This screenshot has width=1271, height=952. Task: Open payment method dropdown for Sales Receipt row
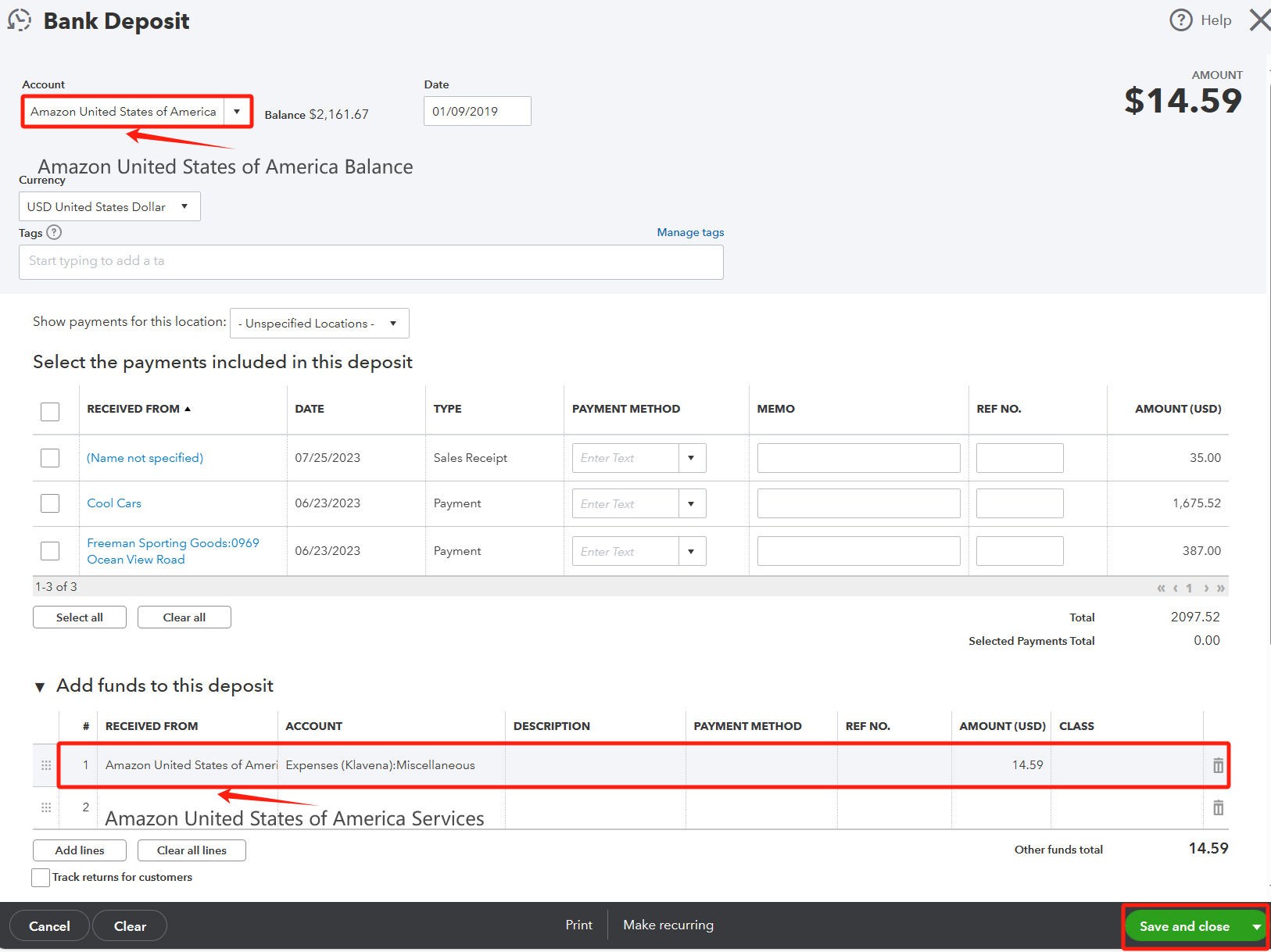(691, 458)
